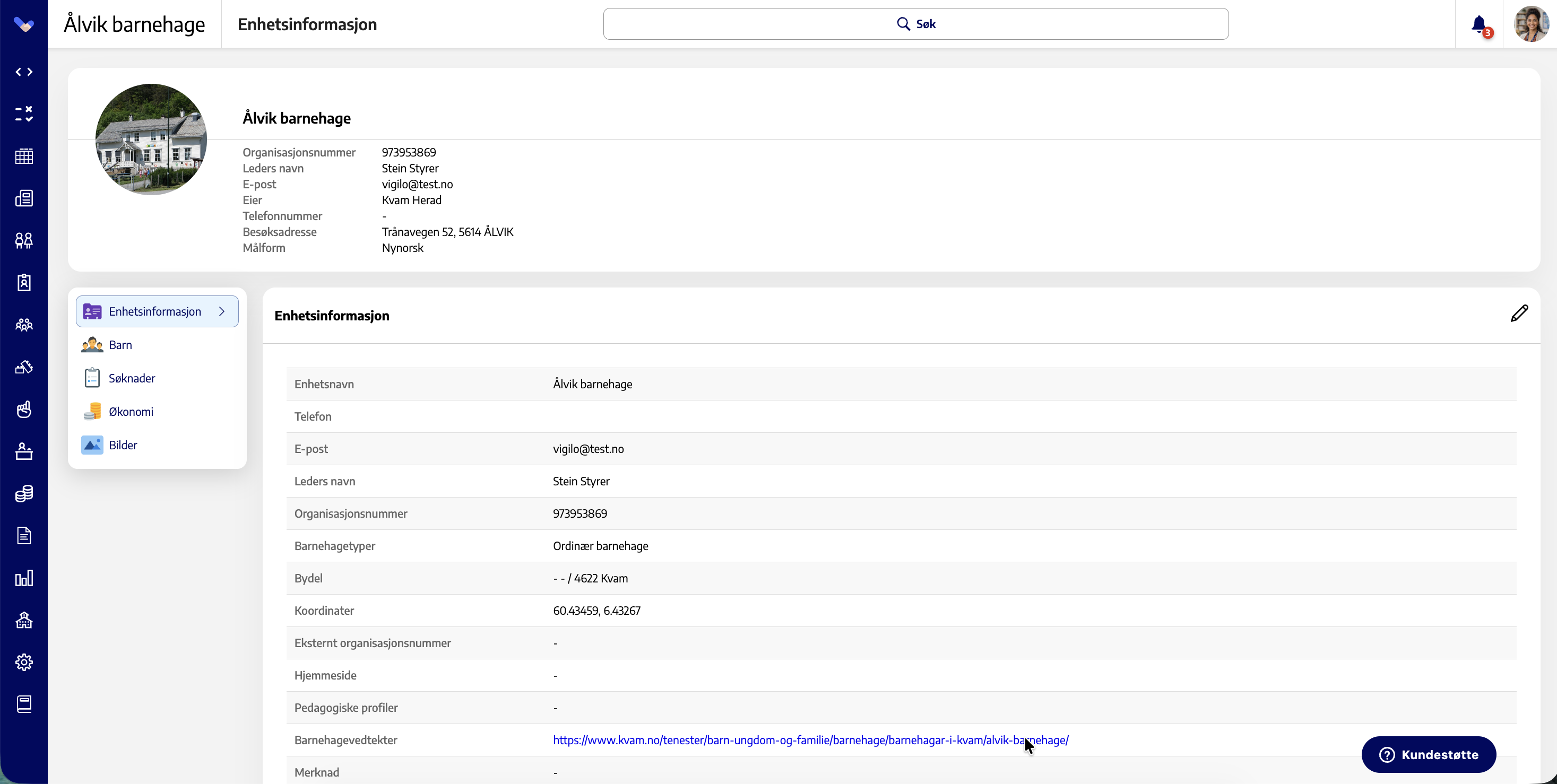
Task: Edit Enhetsinformasjon with the pencil icon
Action: pos(1519,313)
